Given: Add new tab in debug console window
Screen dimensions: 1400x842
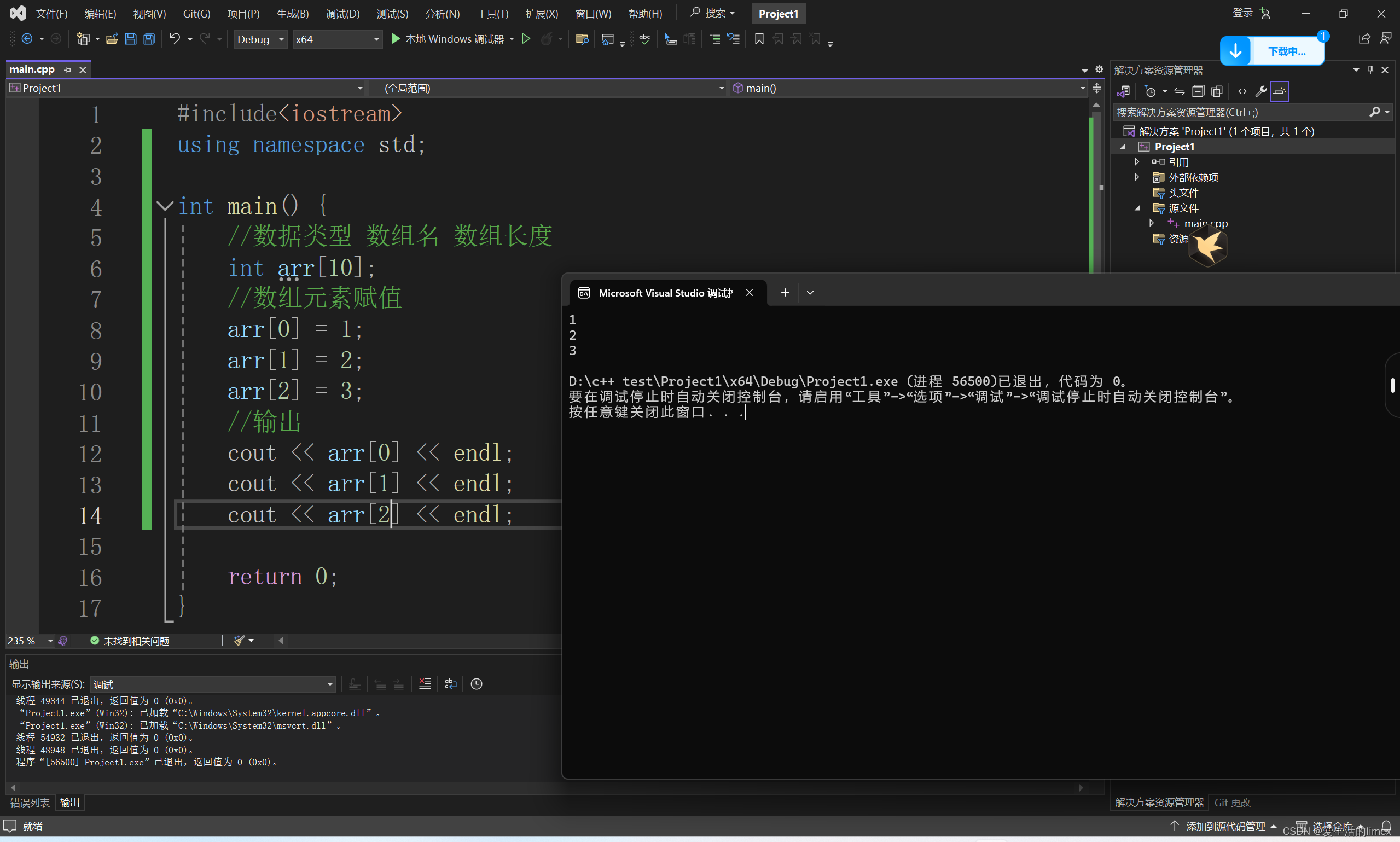Looking at the screenshot, I should 785,293.
